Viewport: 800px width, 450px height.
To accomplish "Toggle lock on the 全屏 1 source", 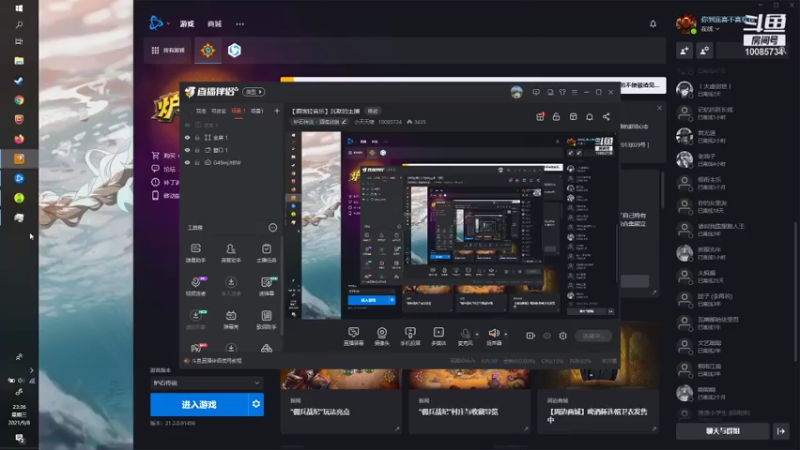I will pyautogui.click(x=197, y=138).
